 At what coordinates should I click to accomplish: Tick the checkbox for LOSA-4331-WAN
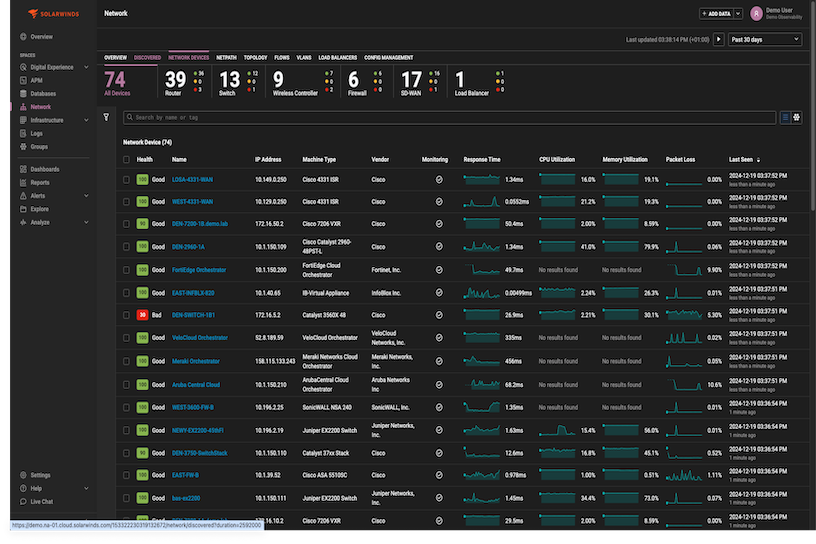coord(126,180)
